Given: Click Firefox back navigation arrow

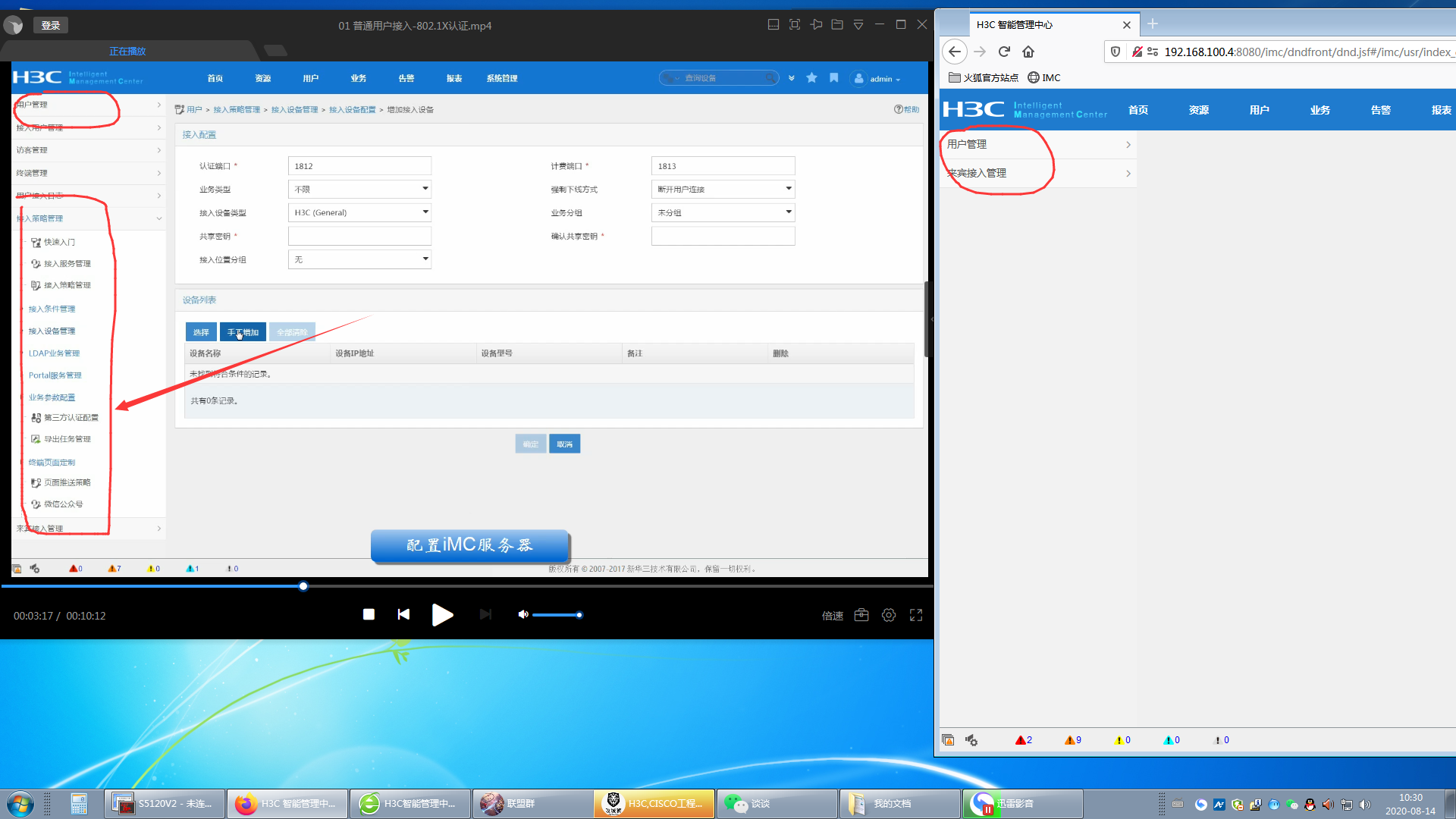Looking at the screenshot, I should 955,52.
